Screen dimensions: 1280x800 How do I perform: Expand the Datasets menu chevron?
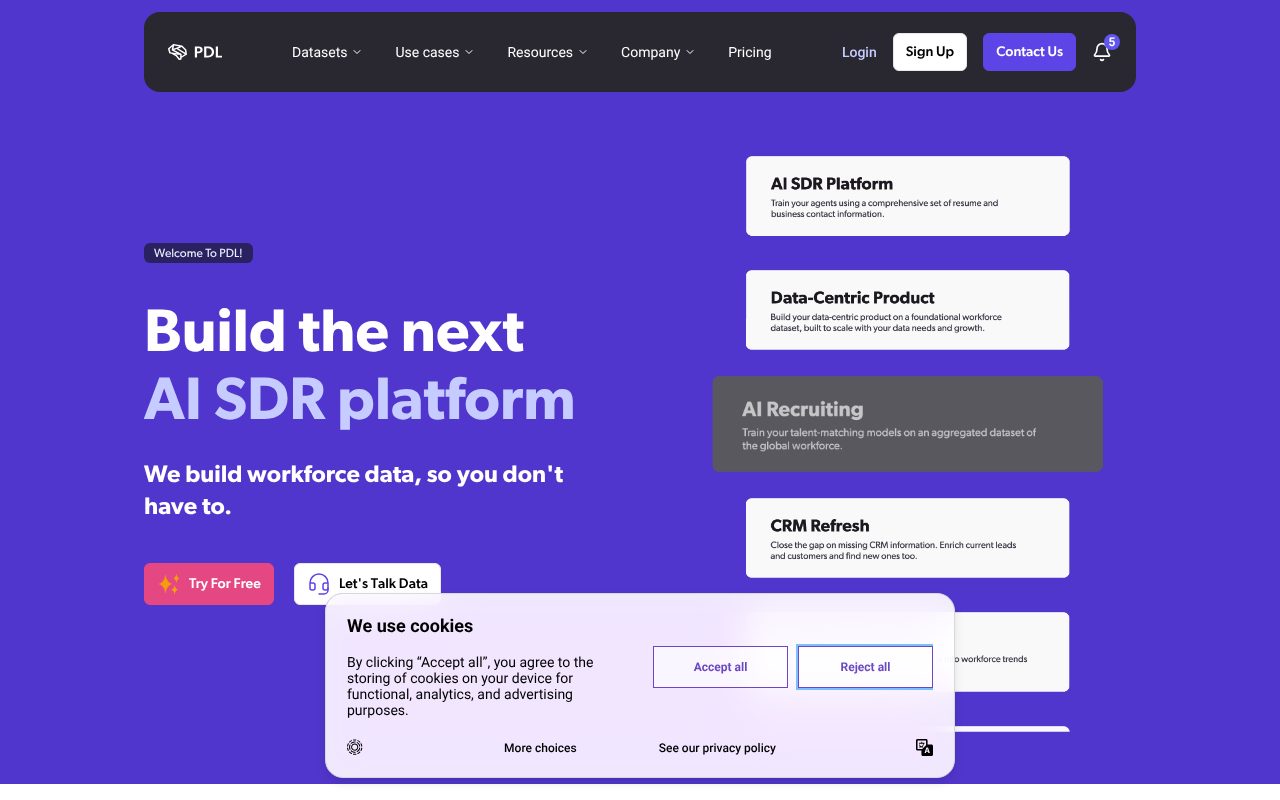(x=357, y=52)
